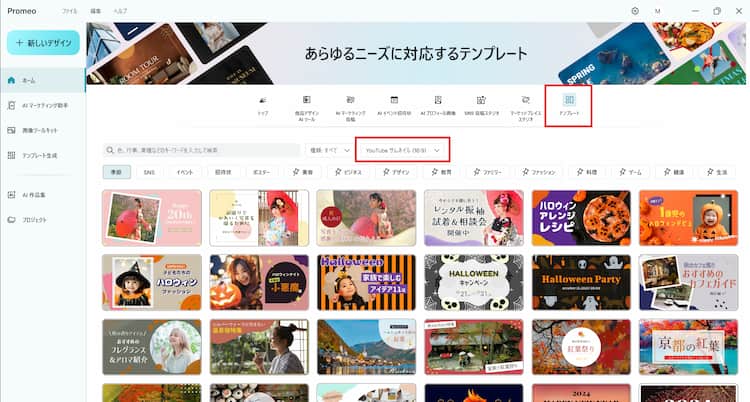Open the フレグランス&アロマ紹介 template
Viewport: 750px width, 402px height.
tap(152, 347)
